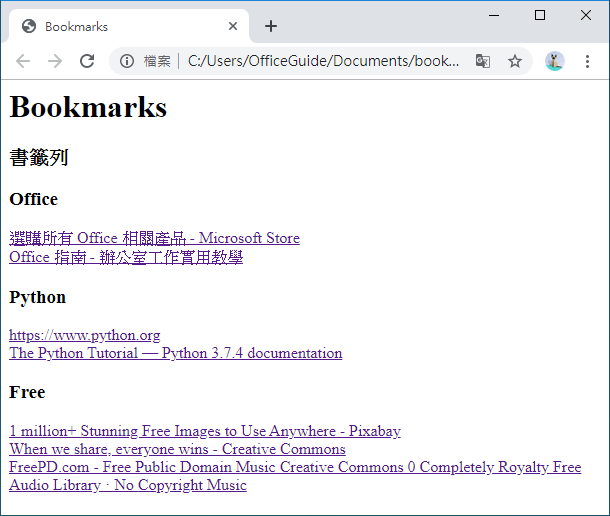Image resolution: width=610 pixels, height=516 pixels.
Task: View site information icon in address bar
Action: [127, 61]
